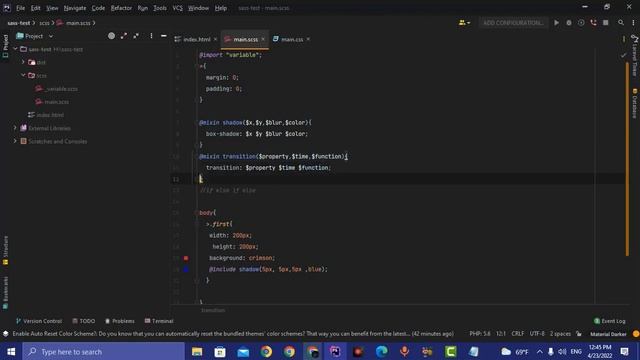Click Material Darker theme in status bar
Viewport: 640px width, 360px height.
pyautogui.click(x=608, y=334)
